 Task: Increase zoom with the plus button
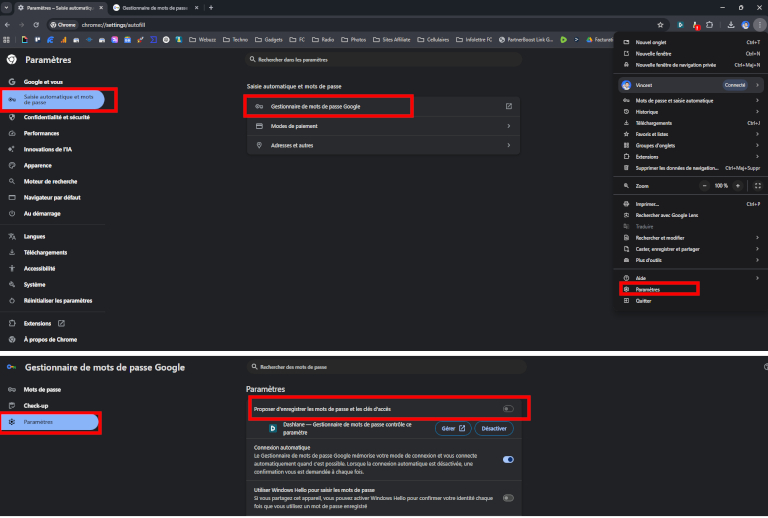tap(738, 186)
